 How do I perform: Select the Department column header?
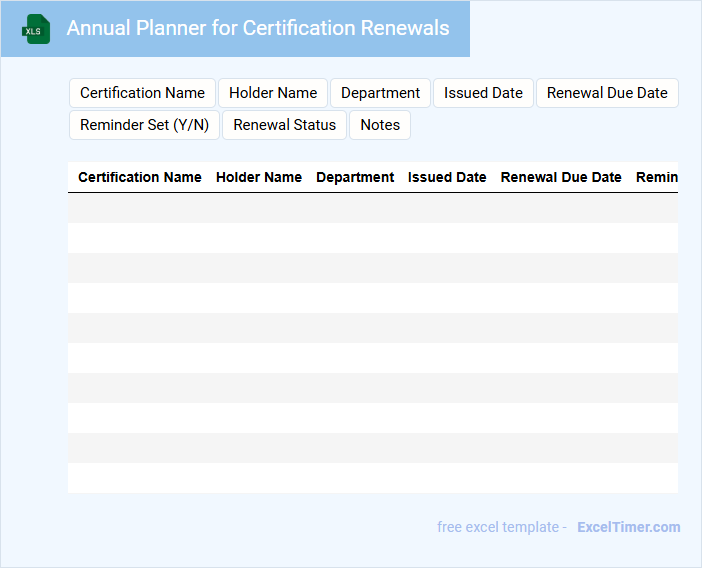[x=355, y=177]
